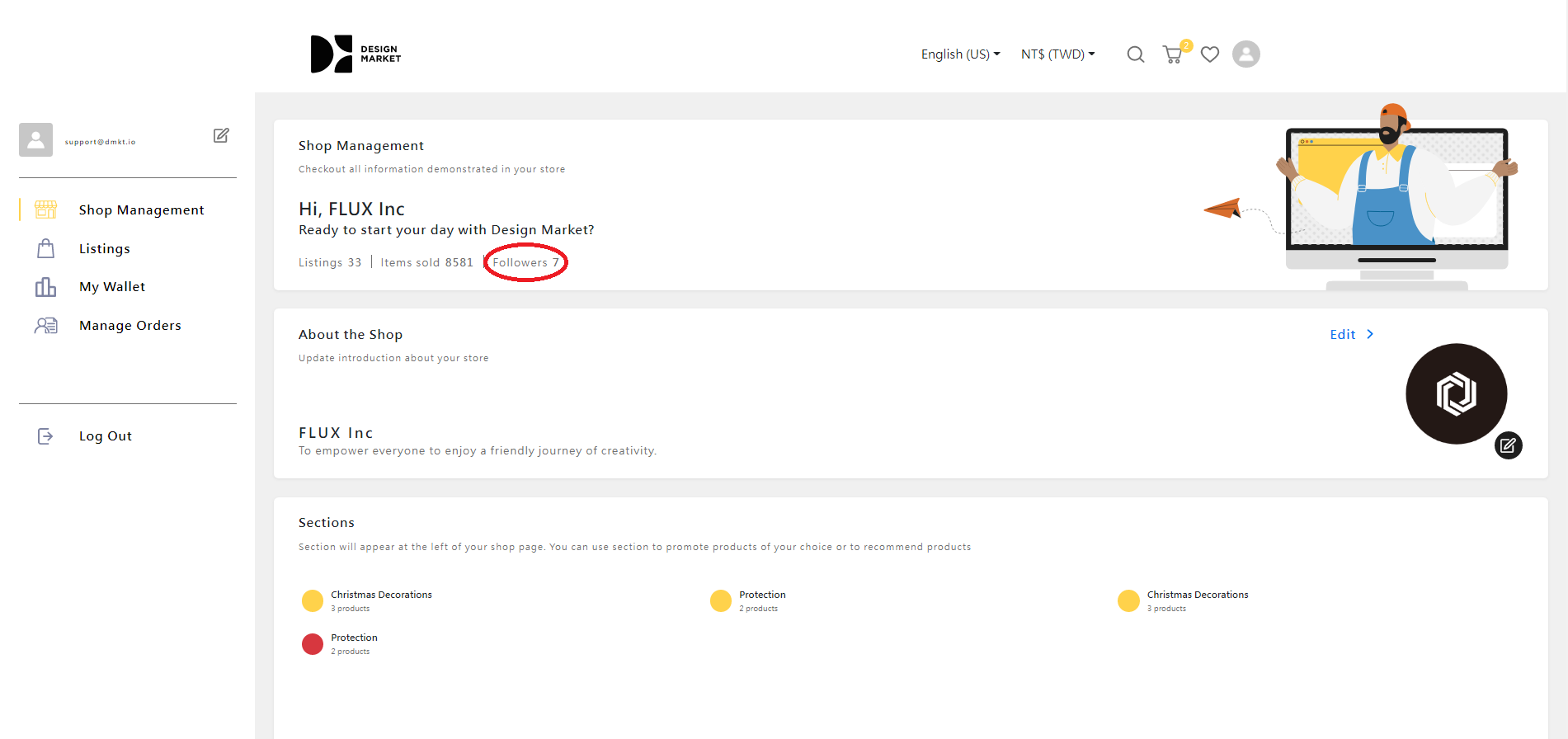This screenshot has width=1568, height=739.
Task: Edit the shop logo with pencil badge
Action: pyautogui.click(x=1508, y=445)
